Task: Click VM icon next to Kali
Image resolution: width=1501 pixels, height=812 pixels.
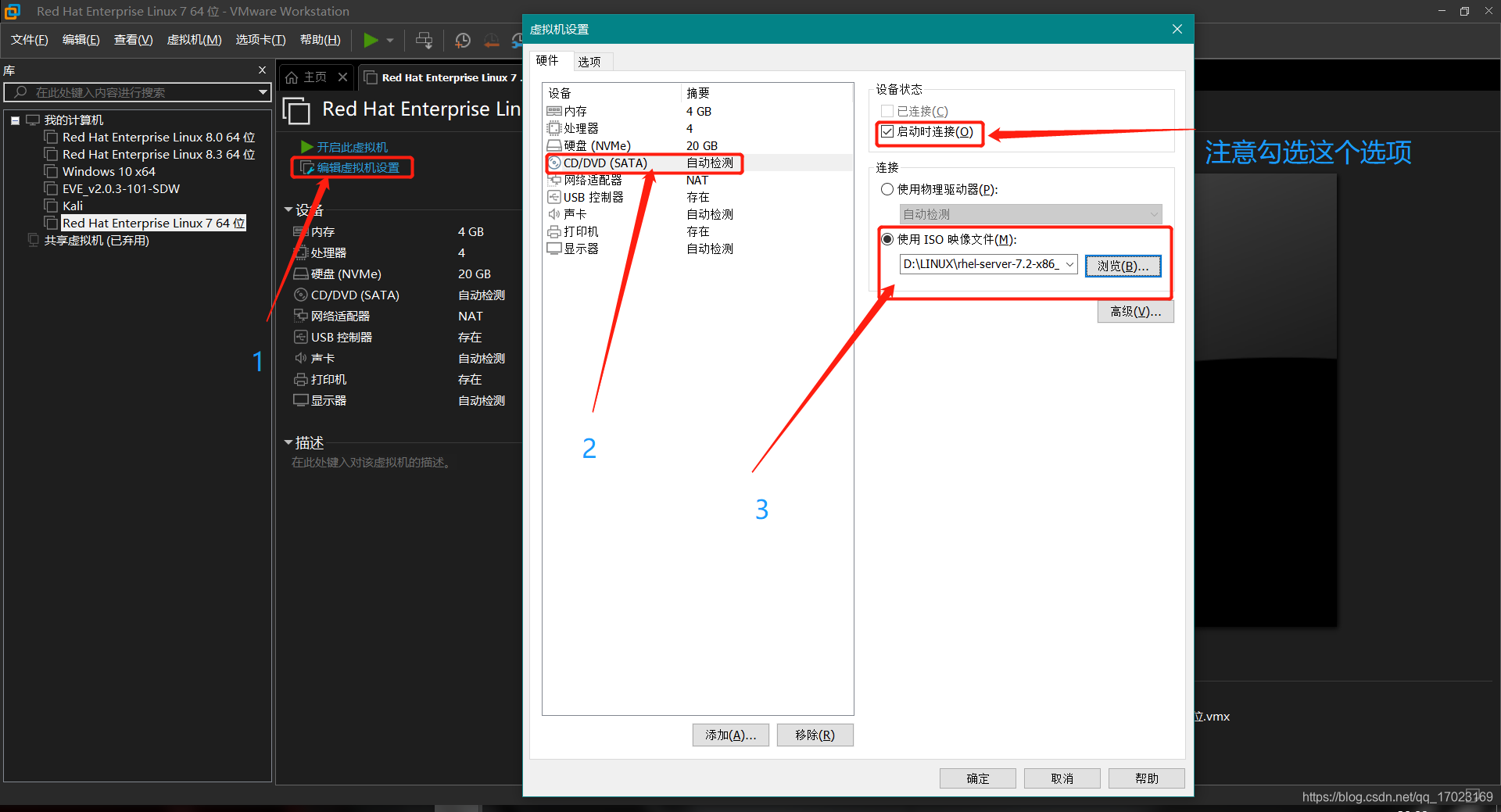Action: (52, 206)
